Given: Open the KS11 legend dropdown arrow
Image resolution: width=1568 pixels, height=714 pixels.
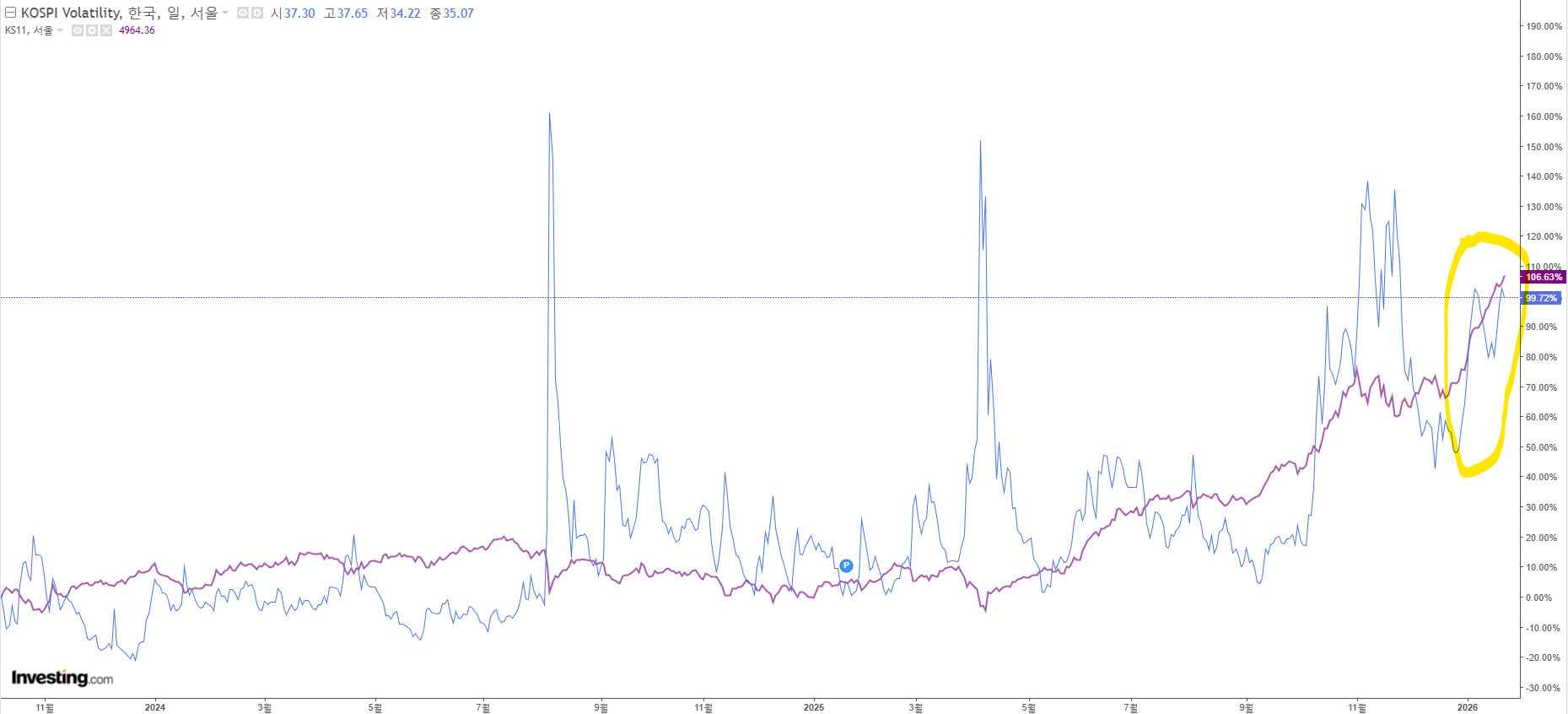Looking at the screenshot, I should 60,30.
